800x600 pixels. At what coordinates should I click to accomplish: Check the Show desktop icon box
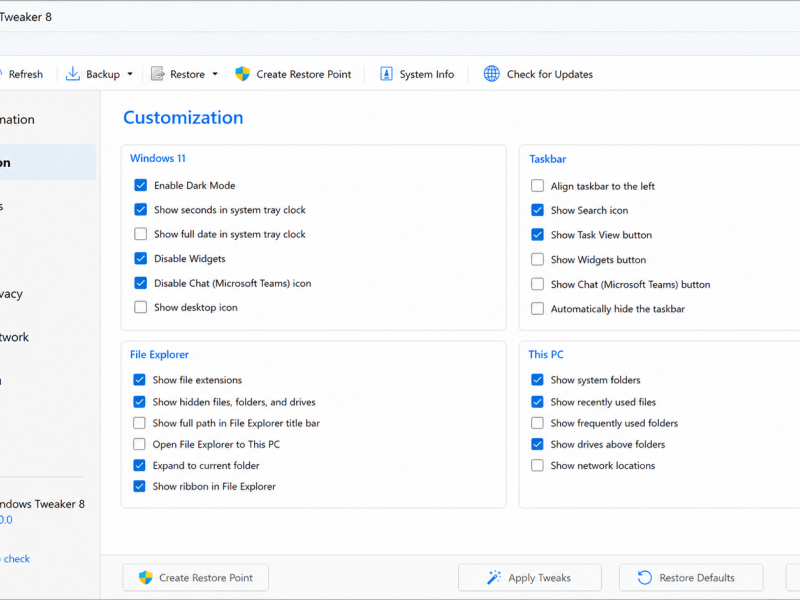(x=140, y=307)
